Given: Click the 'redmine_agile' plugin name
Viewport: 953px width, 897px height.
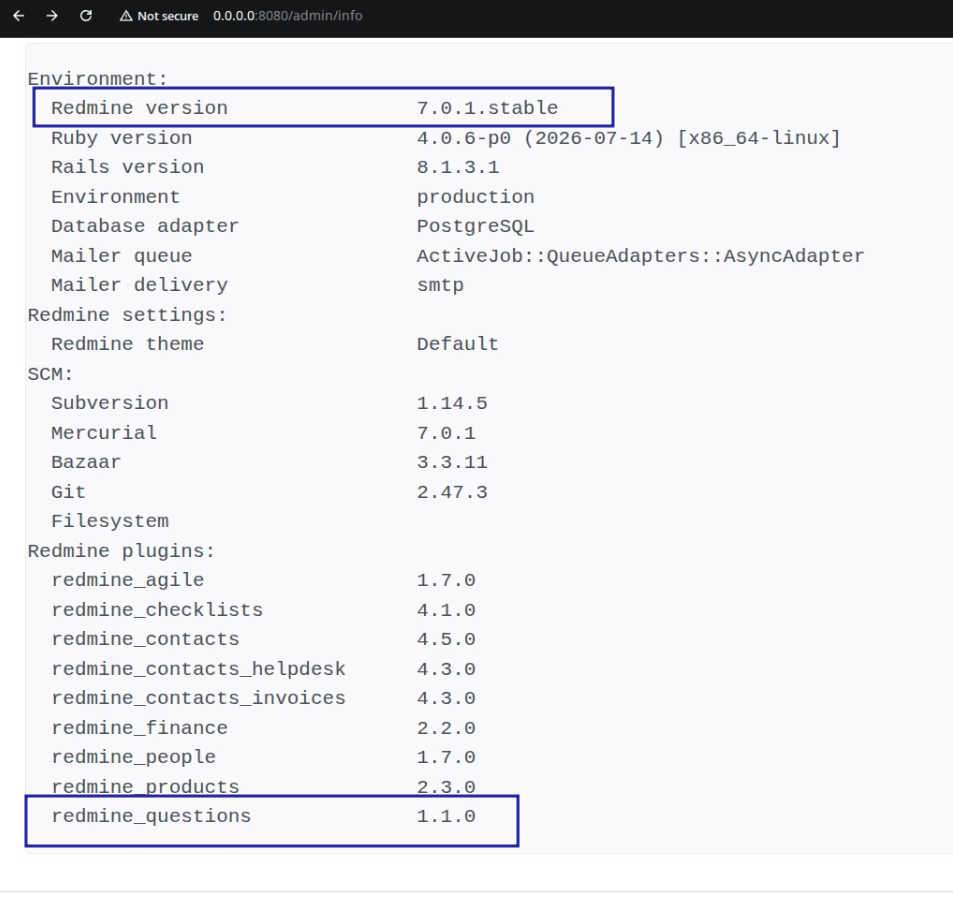Looking at the screenshot, I should point(128,580).
